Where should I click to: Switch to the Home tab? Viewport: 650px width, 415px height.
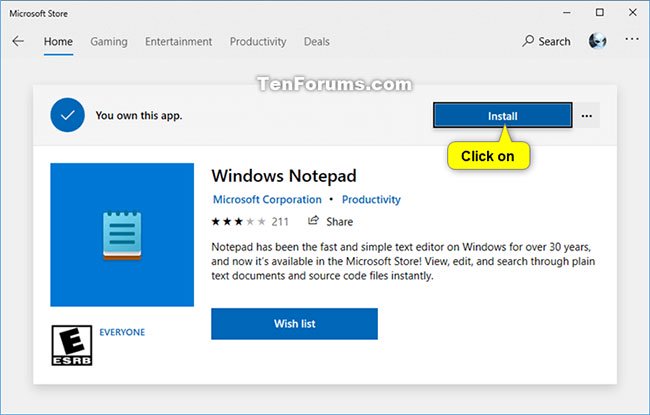tap(58, 41)
